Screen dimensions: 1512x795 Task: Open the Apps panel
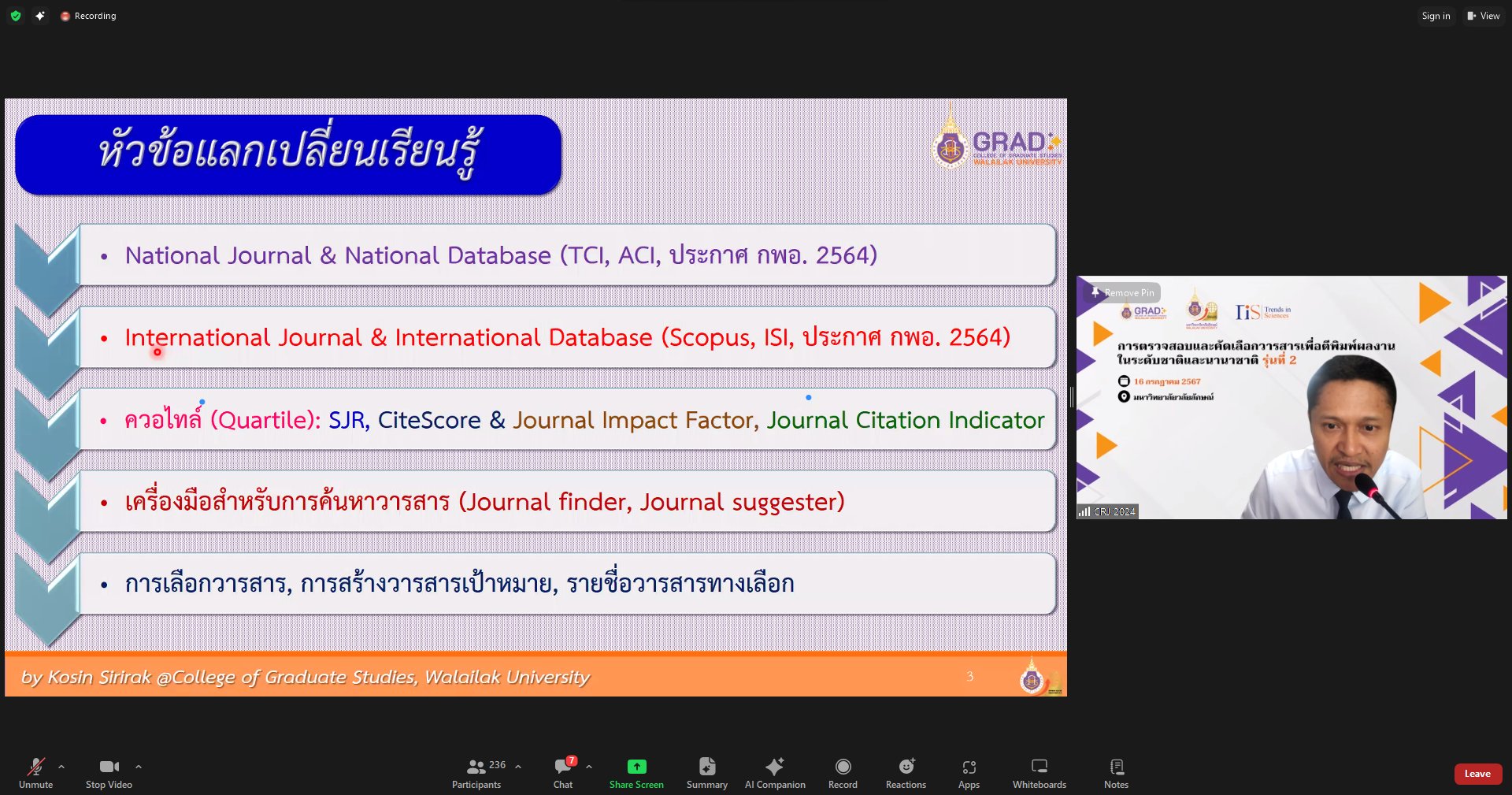969,773
